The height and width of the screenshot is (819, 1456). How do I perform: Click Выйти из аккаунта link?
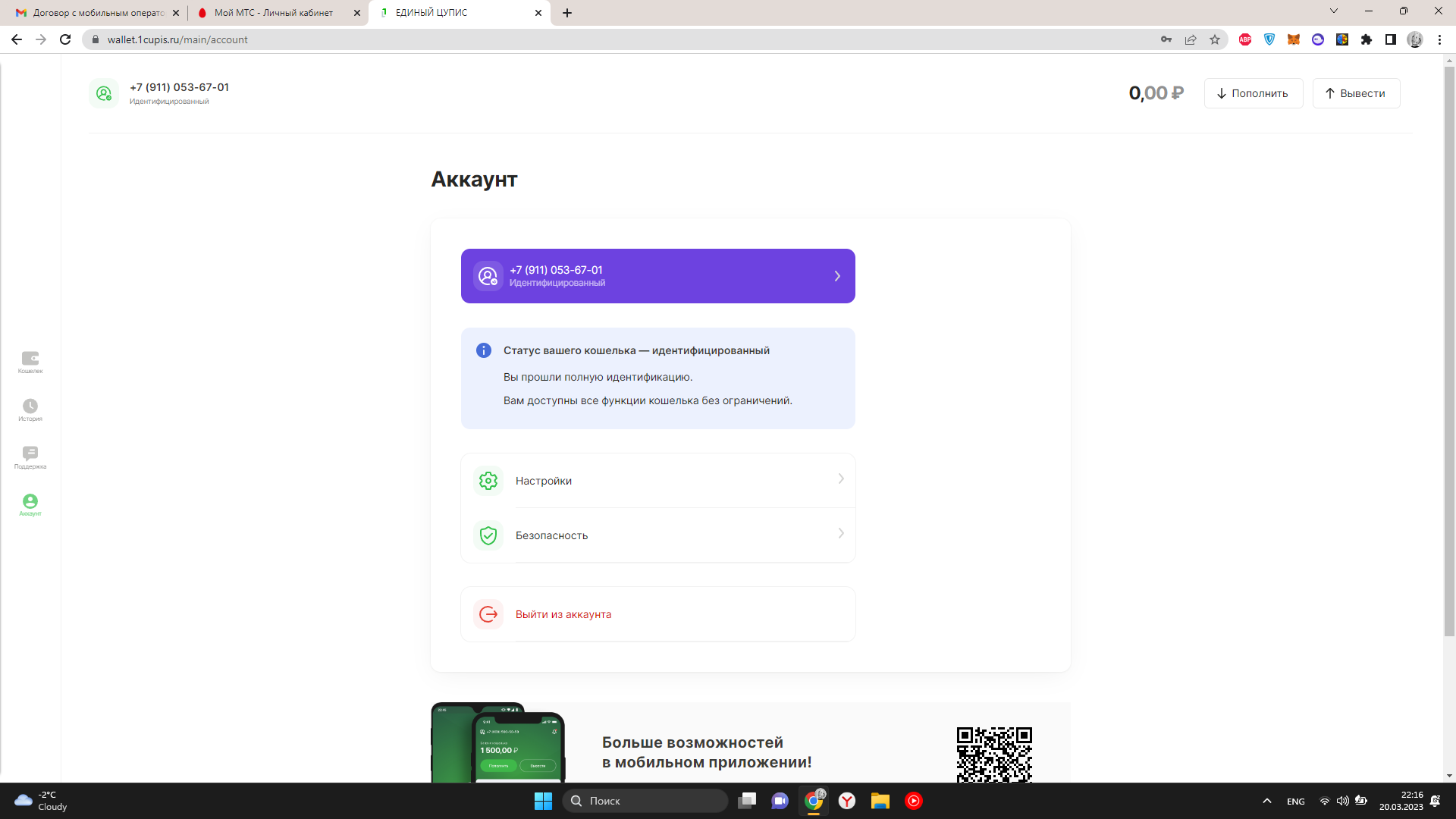[563, 614]
